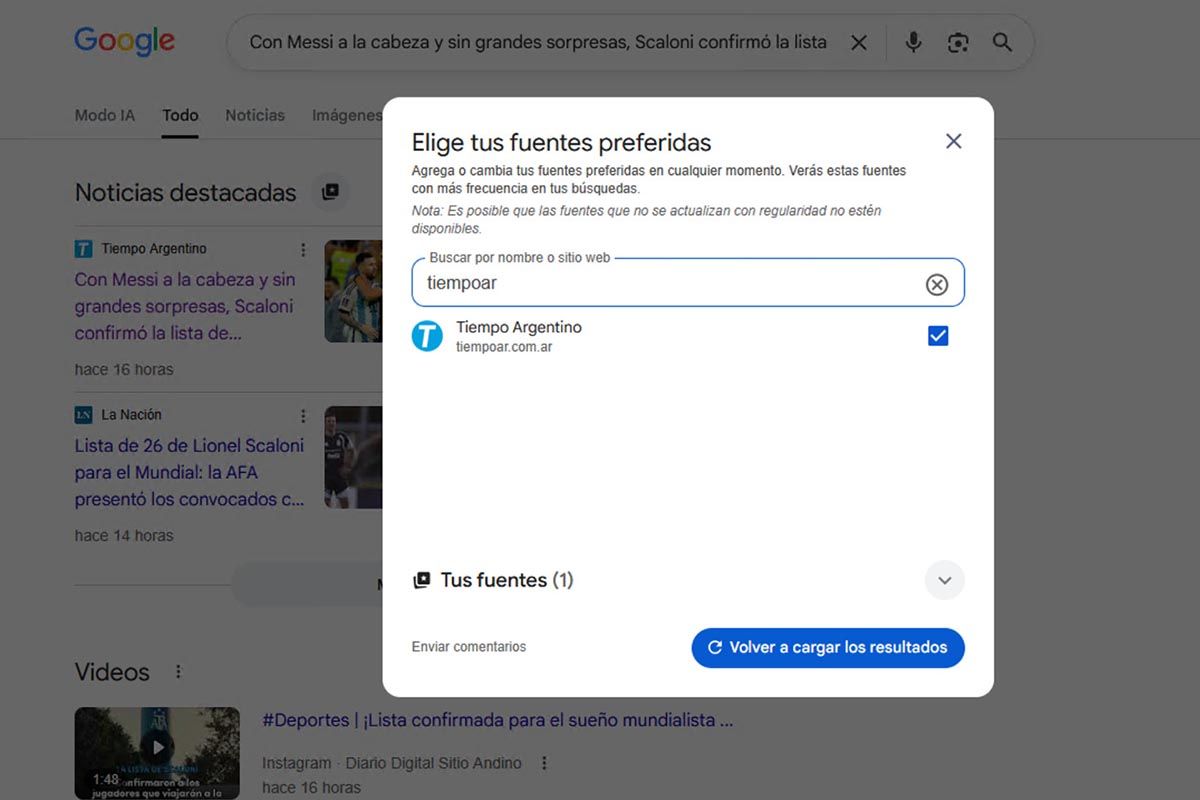
Task: Open the Noticias tab
Action: 255,115
